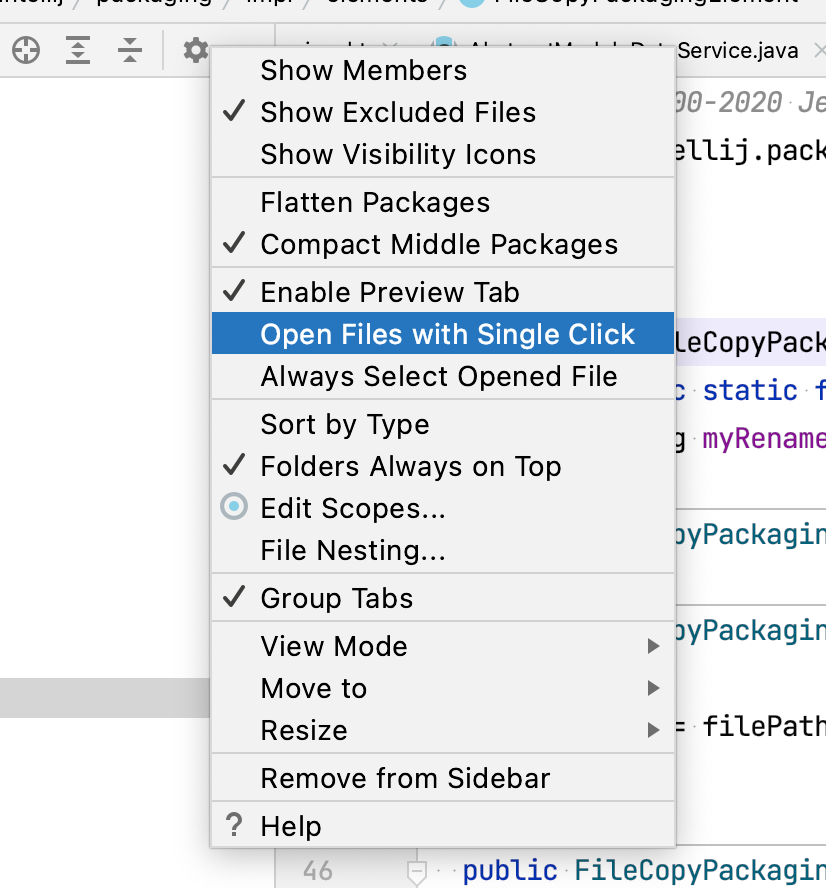826x888 pixels.
Task: Click the locate/select opened file crosshair icon
Action: (x=25, y=51)
